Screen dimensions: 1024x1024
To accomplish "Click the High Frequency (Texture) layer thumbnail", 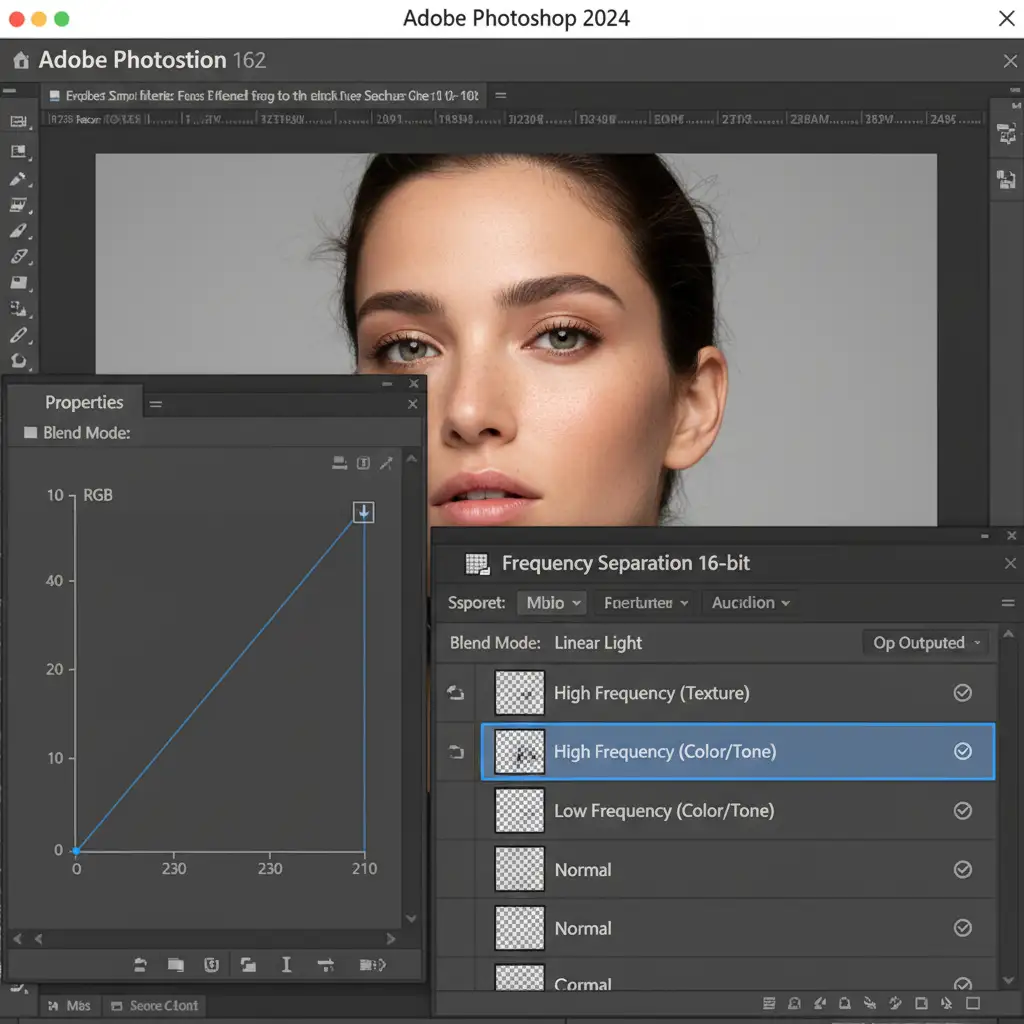I will (x=520, y=693).
